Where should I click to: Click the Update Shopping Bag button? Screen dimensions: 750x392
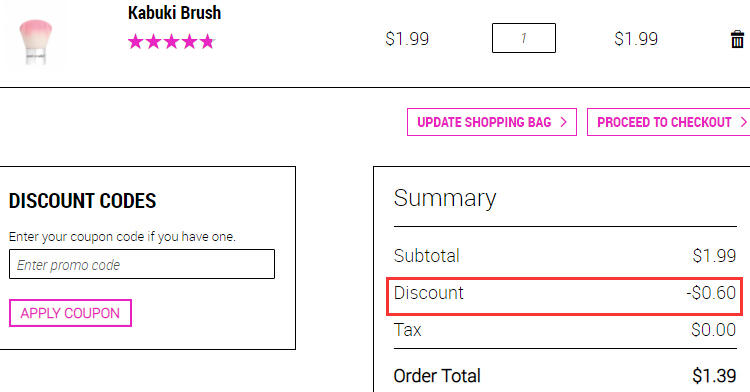pyautogui.click(x=492, y=122)
